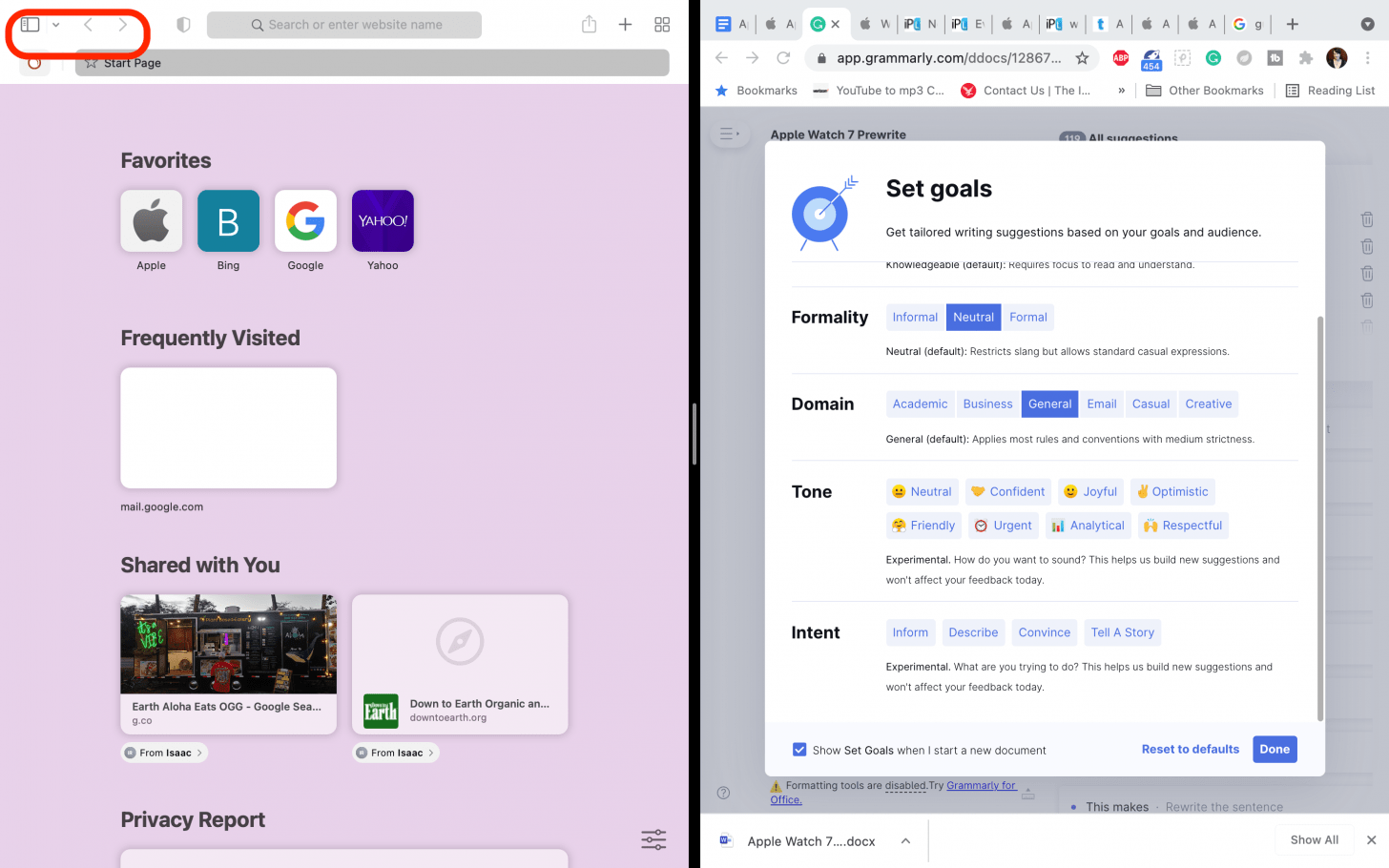Toggle the Safari sidebar icon
This screenshot has height=868, width=1389.
click(31, 25)
